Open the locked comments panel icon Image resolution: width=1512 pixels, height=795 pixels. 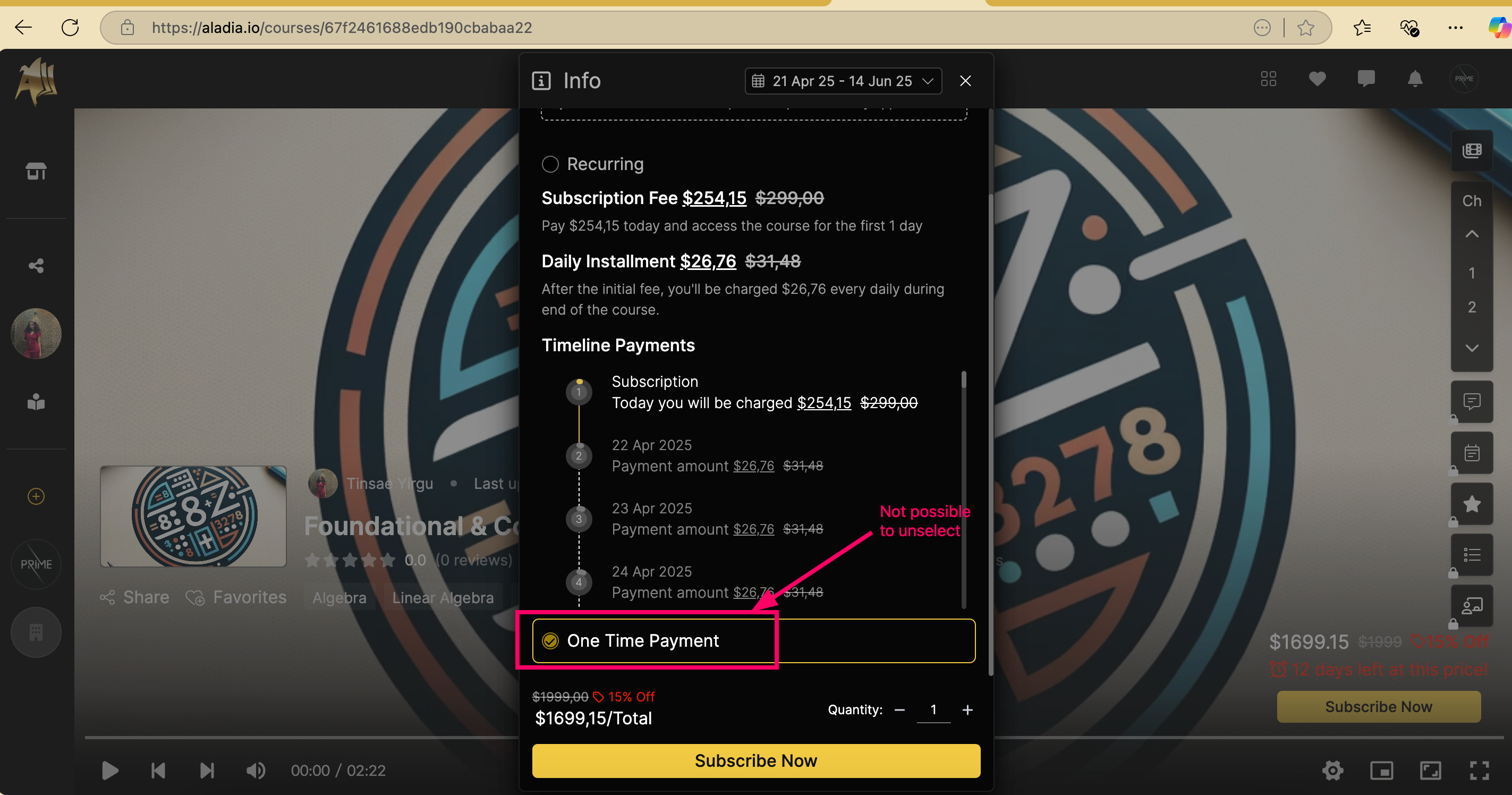point(1472,402)
